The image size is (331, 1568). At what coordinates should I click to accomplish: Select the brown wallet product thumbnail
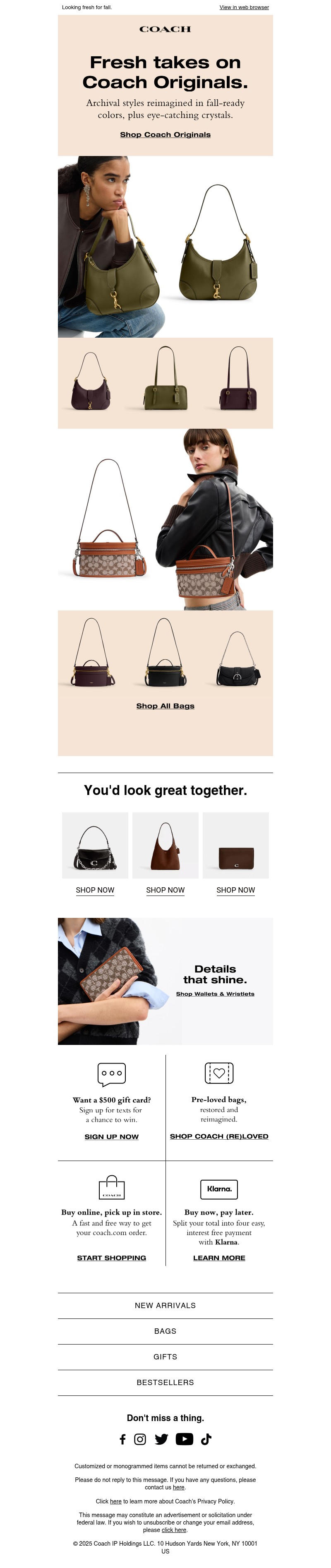click(236, 845)
